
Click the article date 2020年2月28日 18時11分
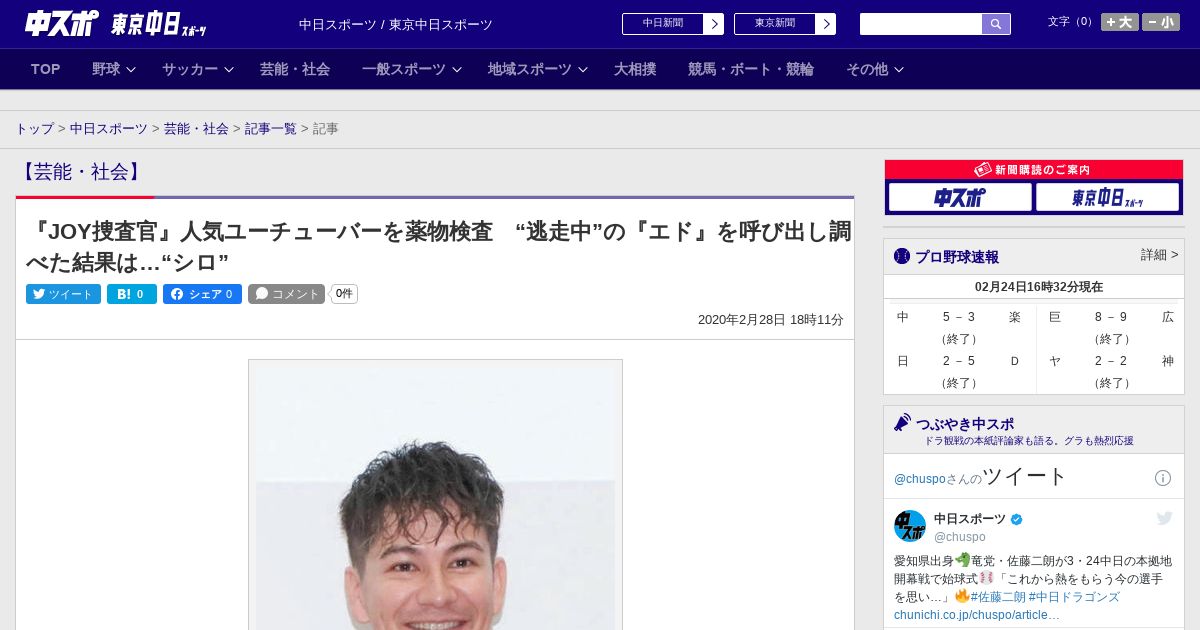(x=771, y=320)
